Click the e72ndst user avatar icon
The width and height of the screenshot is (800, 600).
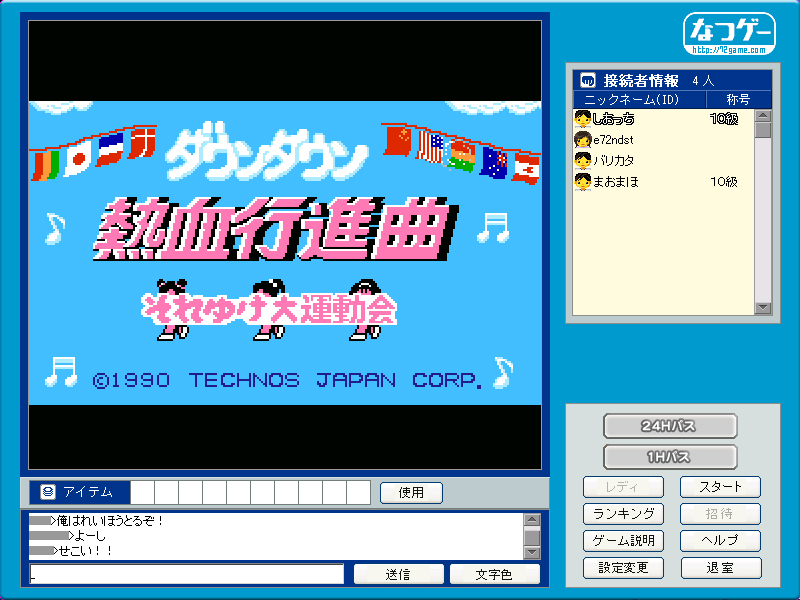582,140
